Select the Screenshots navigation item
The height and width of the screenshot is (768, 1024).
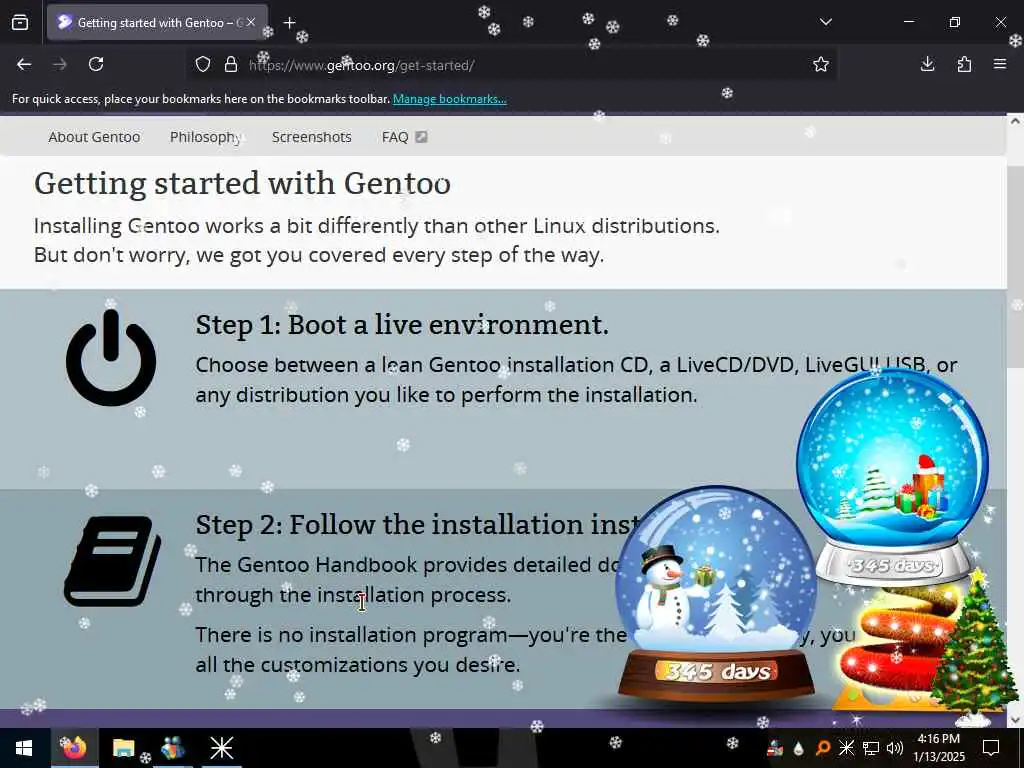click(312, 137)
